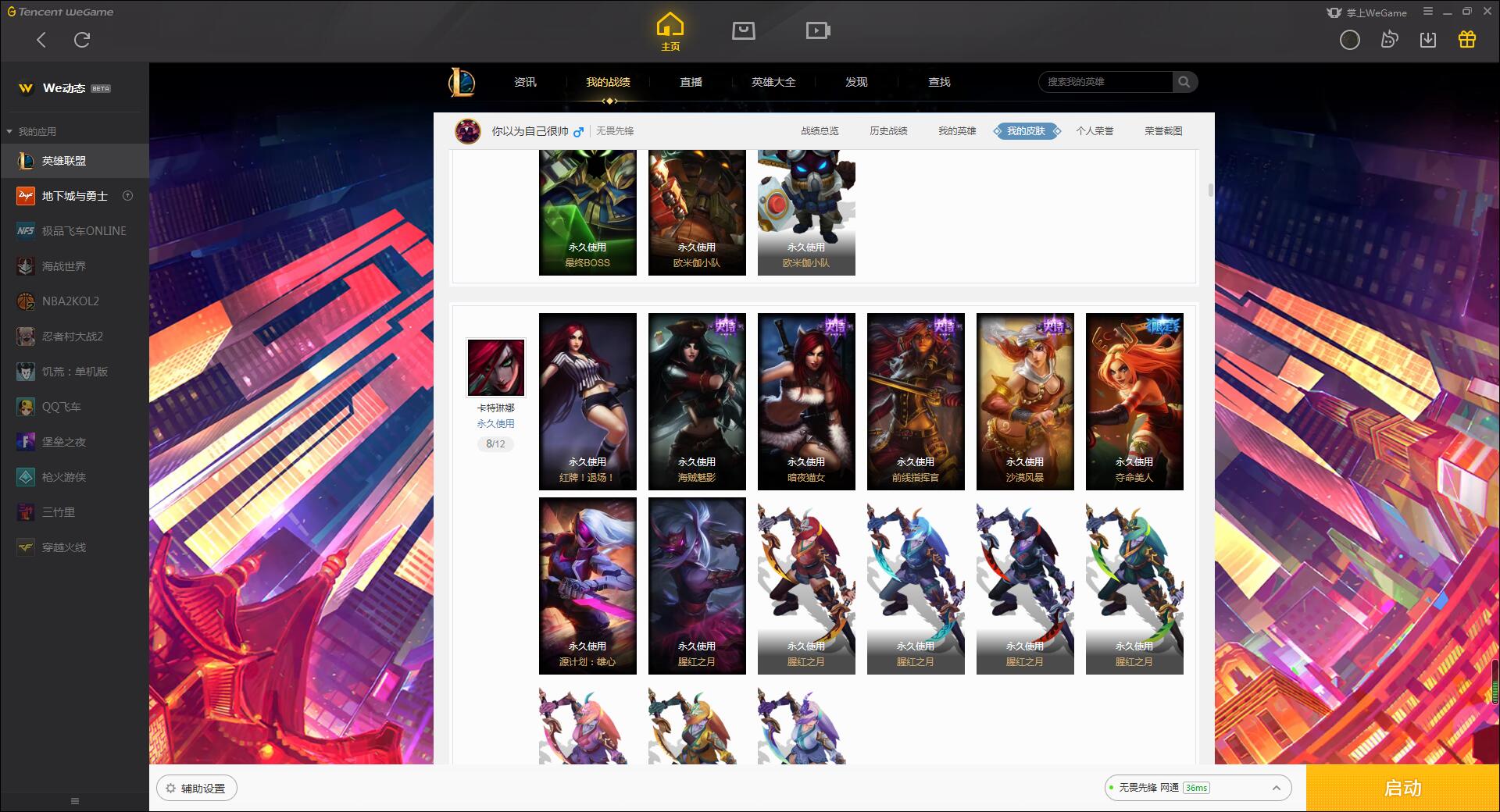Select 三竹里 in sidebar
The width and height of the screenshot is (1500, 812).
[x=74, y=512]
